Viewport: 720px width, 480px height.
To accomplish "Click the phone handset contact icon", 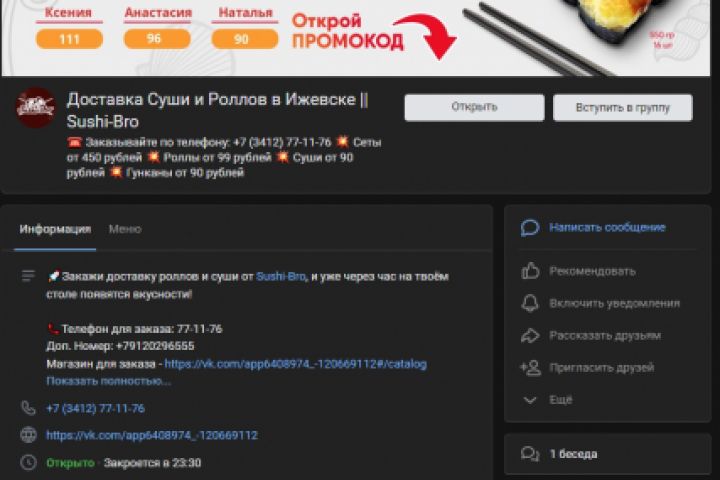I will tap(28, 408).
